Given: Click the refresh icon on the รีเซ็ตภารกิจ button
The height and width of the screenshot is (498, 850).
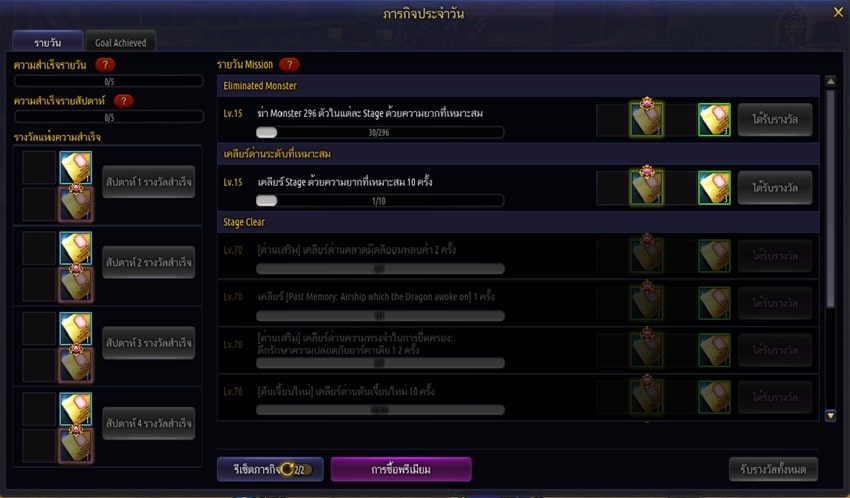Looking at the screenshot, I should point(287,469).
